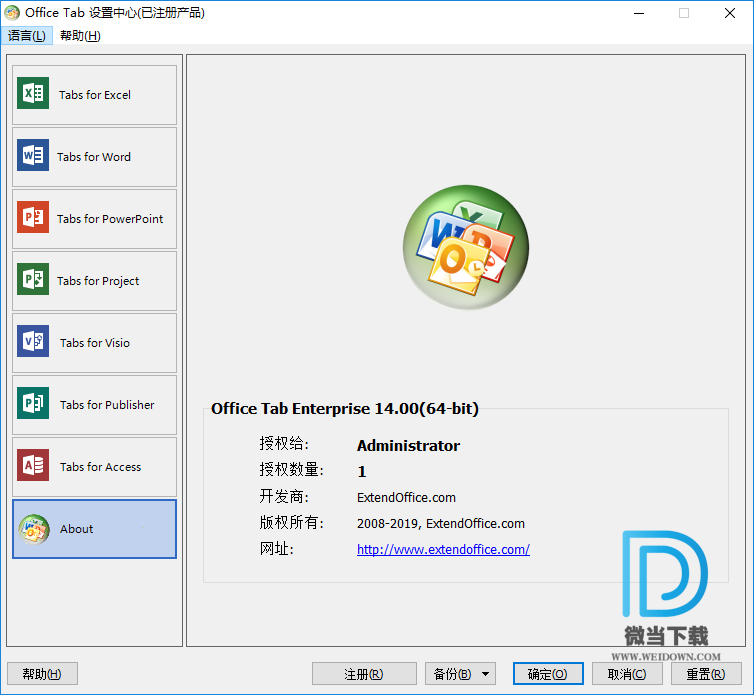Click the Administrator licensee text
Screen dimensions: 754x695
click(x=408, y=446)
